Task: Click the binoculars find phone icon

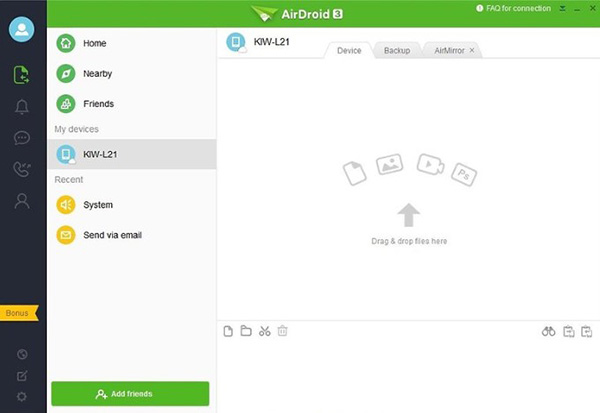Action: (x=548, y=331)
